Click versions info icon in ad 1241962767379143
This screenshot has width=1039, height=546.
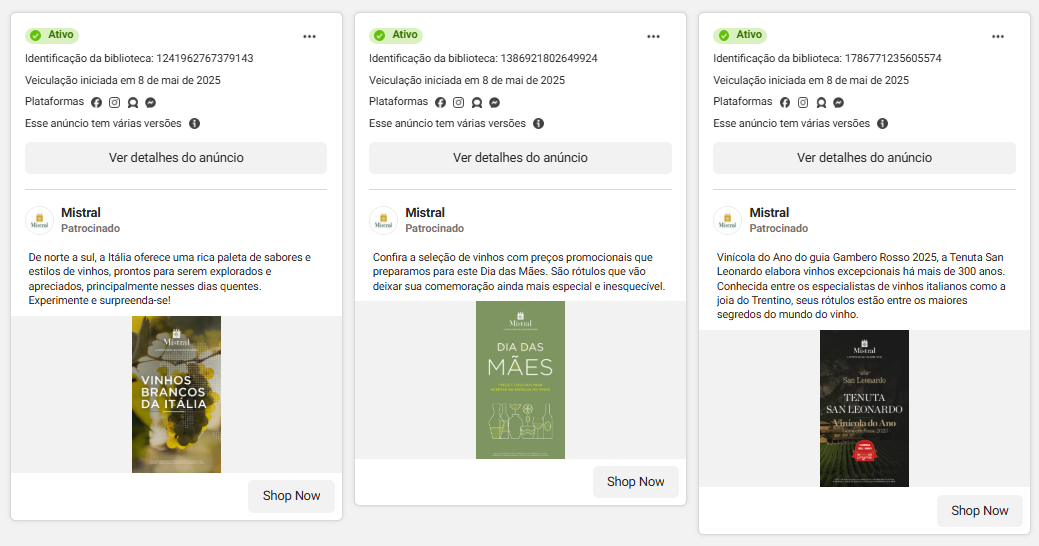[194, 123]
